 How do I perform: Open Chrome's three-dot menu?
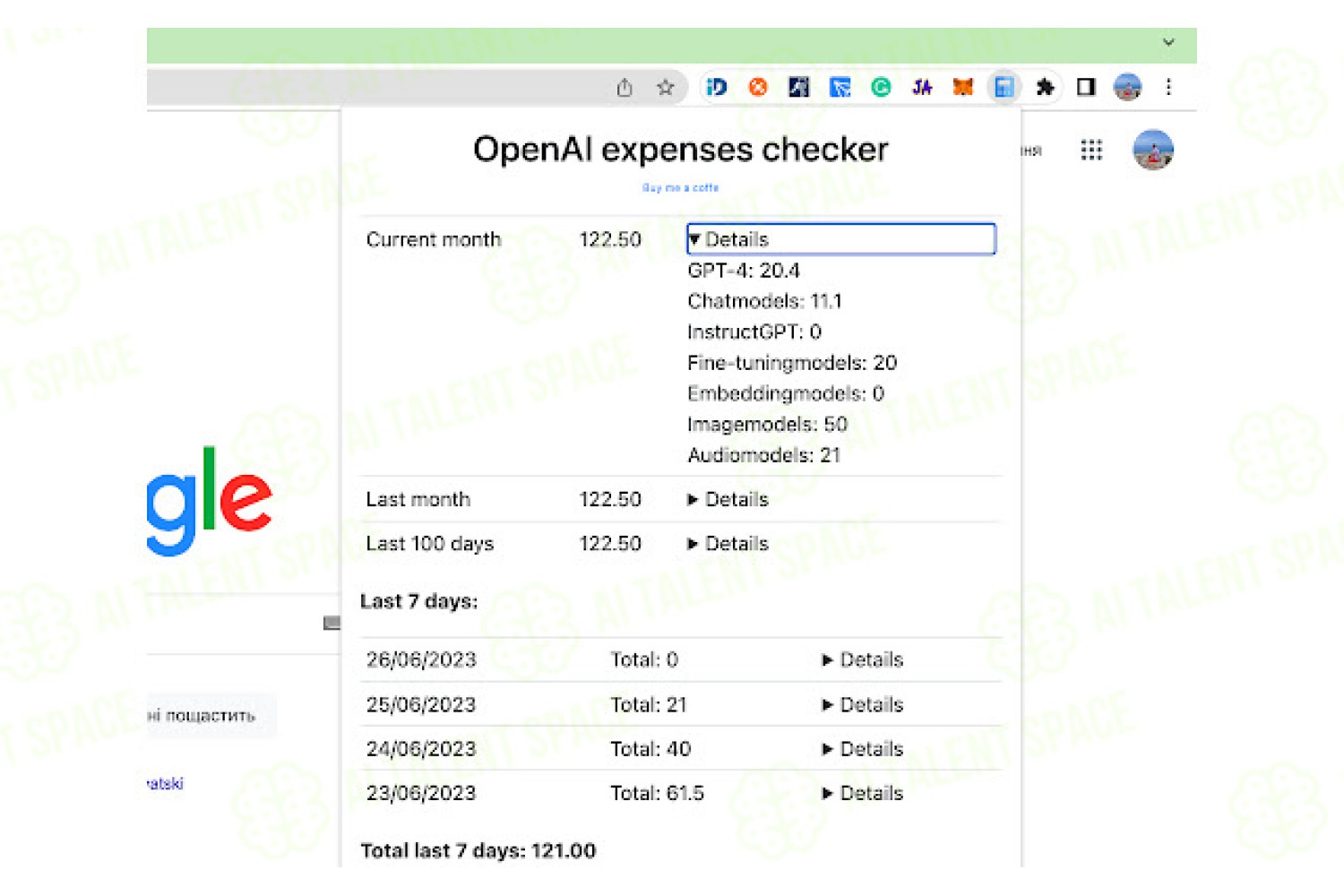tap(1168, 87)
